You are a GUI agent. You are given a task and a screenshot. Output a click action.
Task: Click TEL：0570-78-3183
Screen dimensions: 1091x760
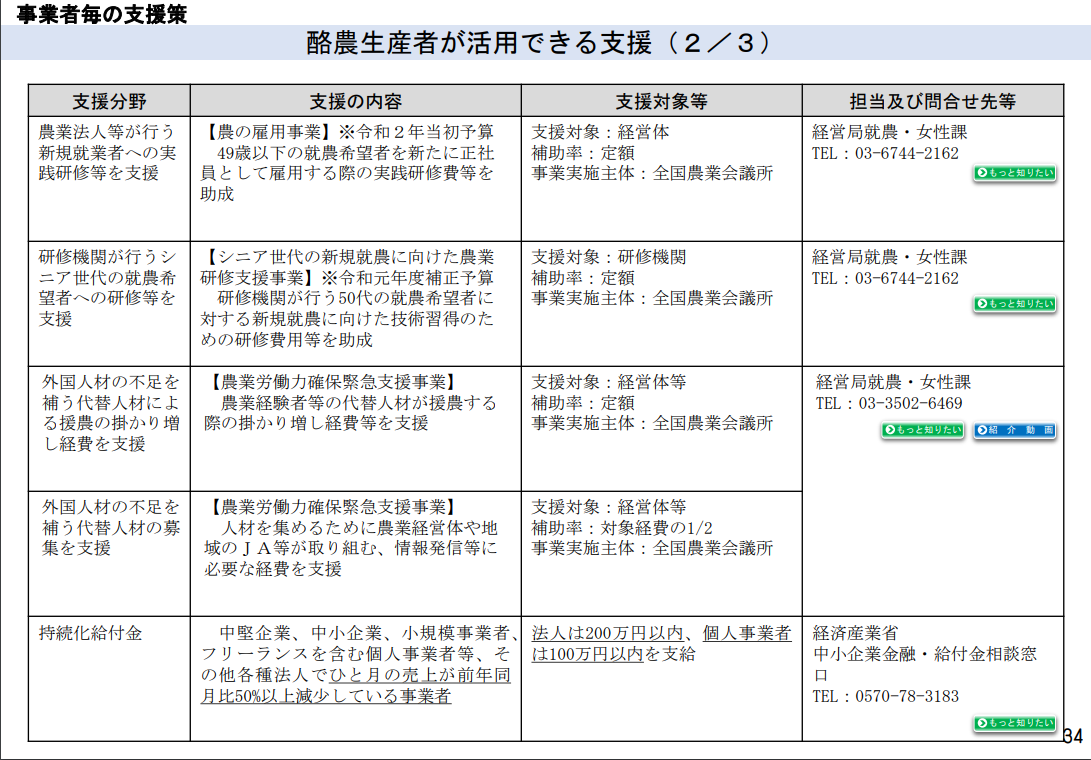click(885, 696)
